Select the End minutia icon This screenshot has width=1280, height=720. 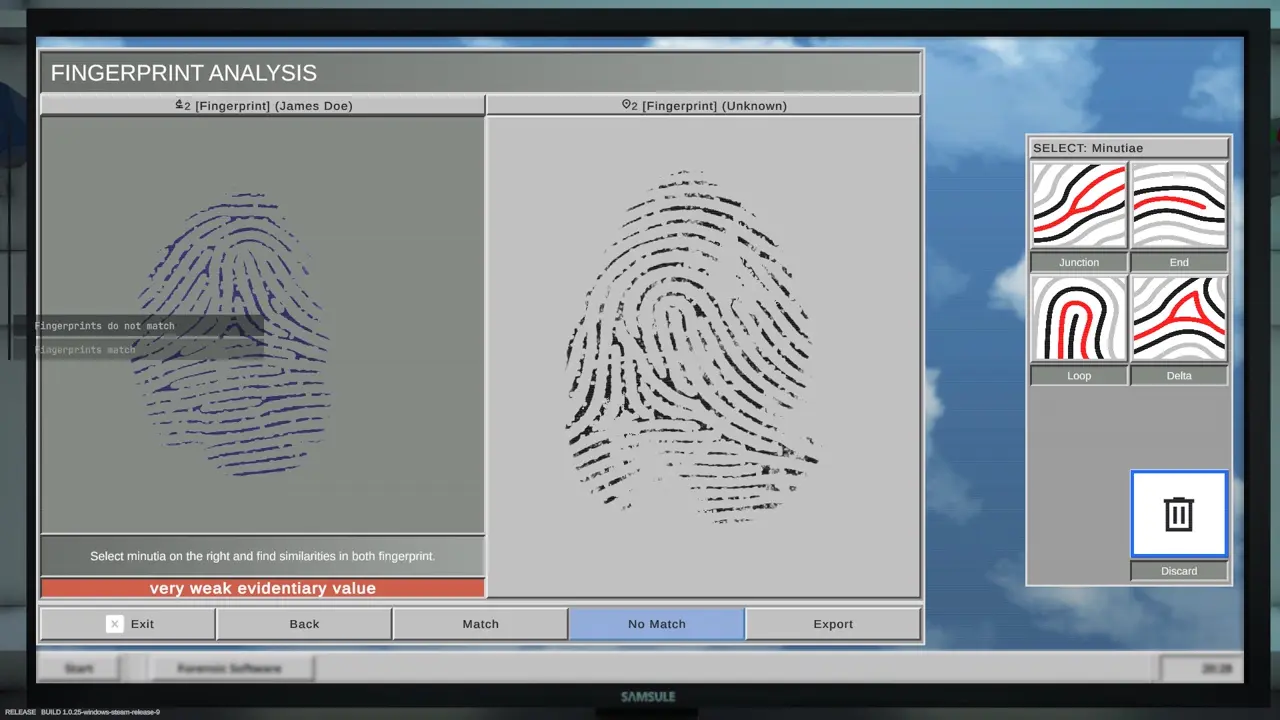[x=1179, y=205]
